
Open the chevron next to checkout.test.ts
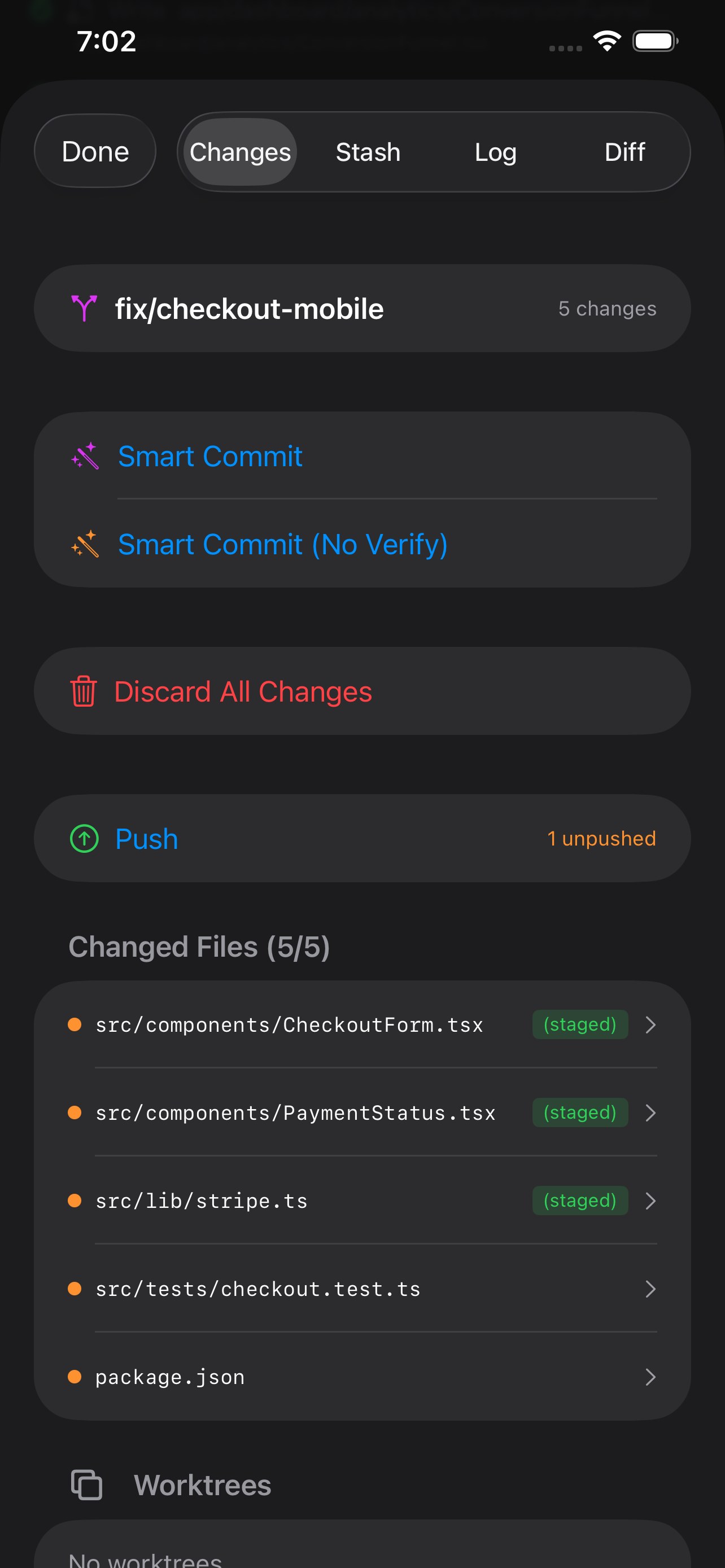(x=650, y=1289)
